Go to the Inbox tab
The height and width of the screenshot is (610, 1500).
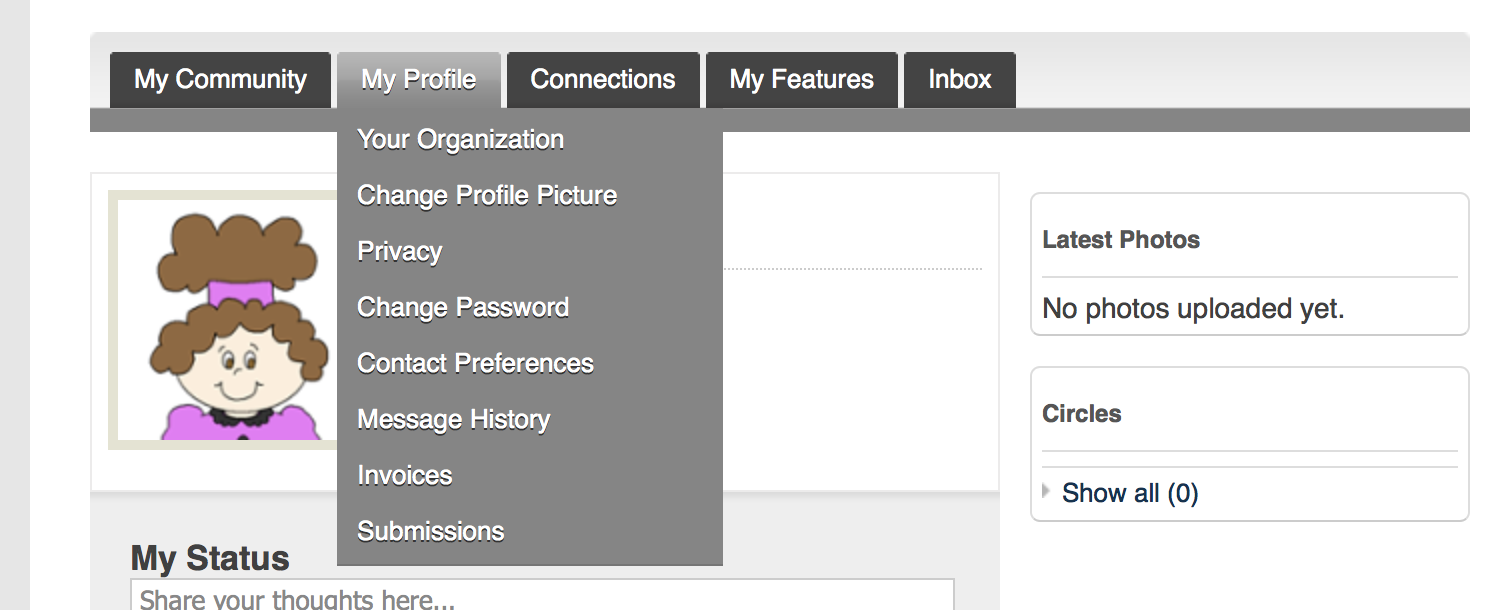[960, 80]
